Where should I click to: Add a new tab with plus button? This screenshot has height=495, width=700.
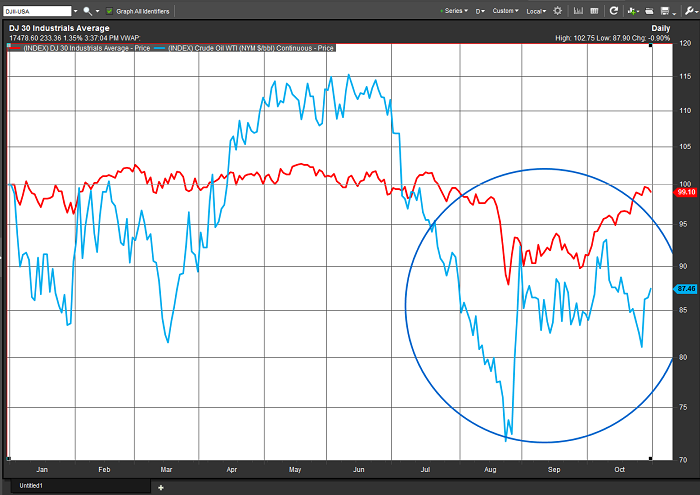[x=161, y=486]
